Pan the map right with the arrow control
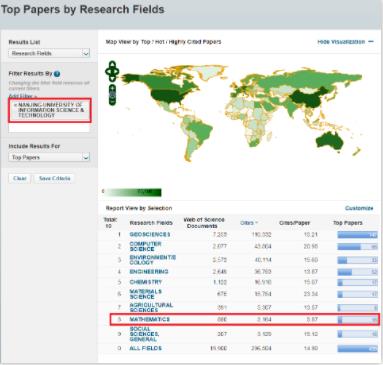This screenshot has height=365, width=383. pos(117,71)
